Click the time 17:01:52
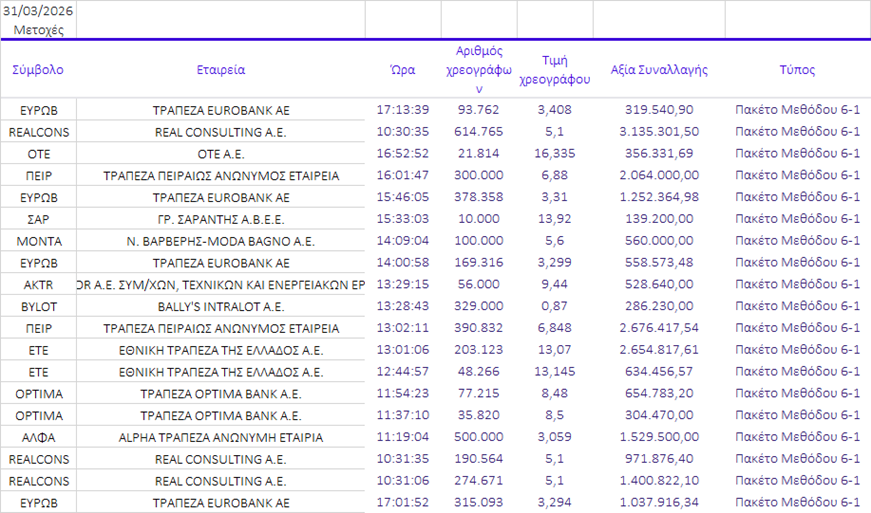Screen dimensions: 871x513 pyautogui.click(x=403, y=502)
